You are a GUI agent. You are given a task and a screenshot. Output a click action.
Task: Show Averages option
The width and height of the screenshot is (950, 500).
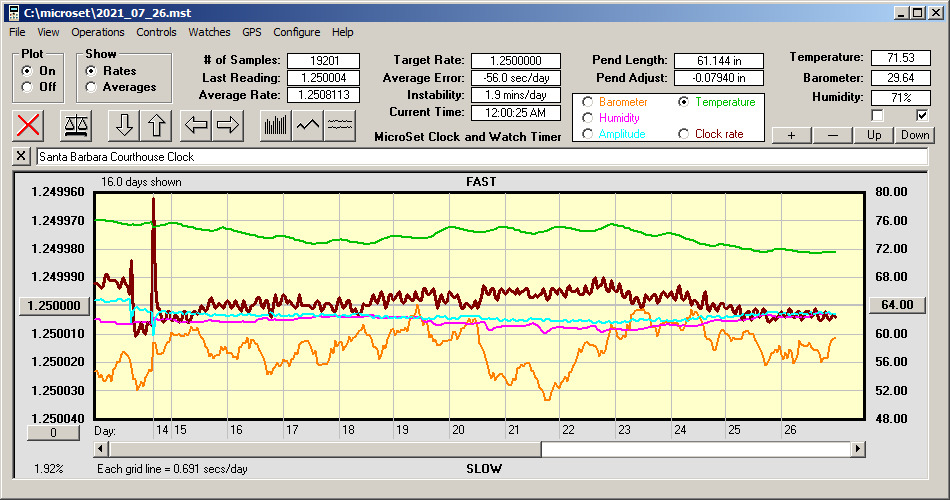[x=91, y=87]
